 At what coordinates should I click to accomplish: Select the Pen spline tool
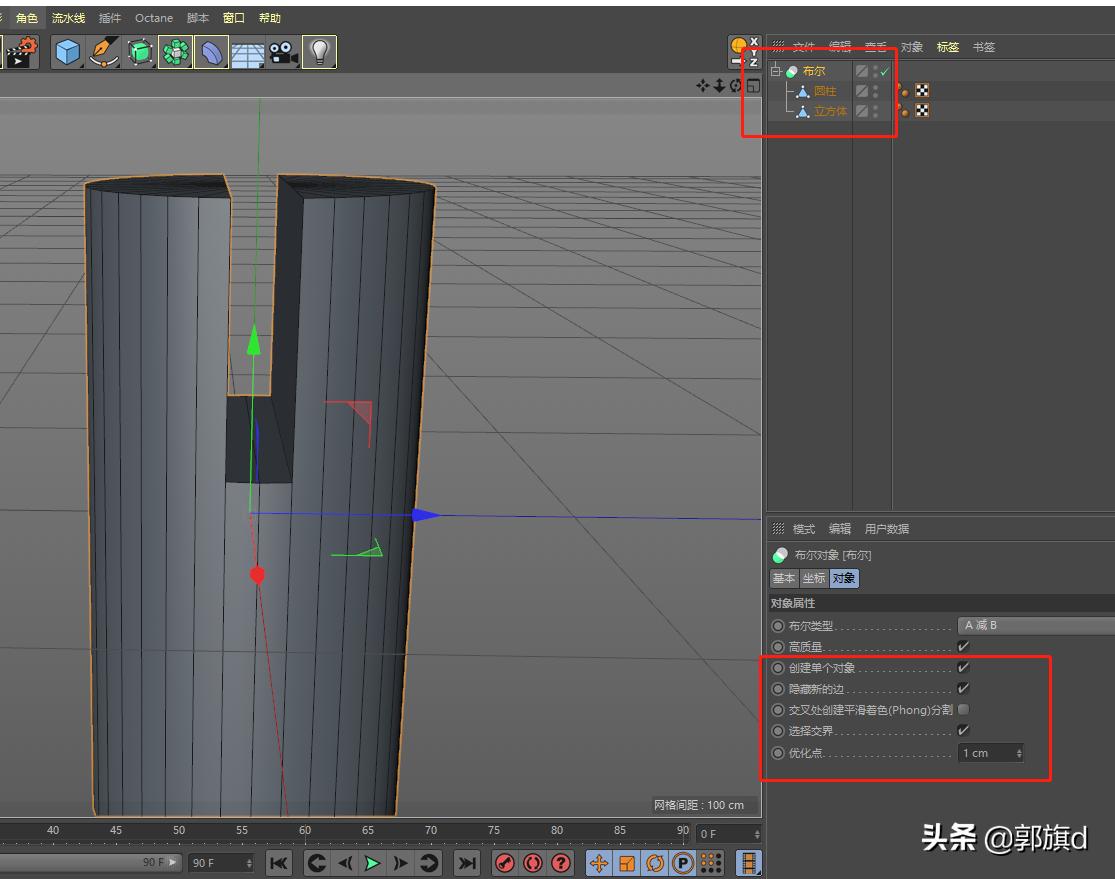(104, 53)
